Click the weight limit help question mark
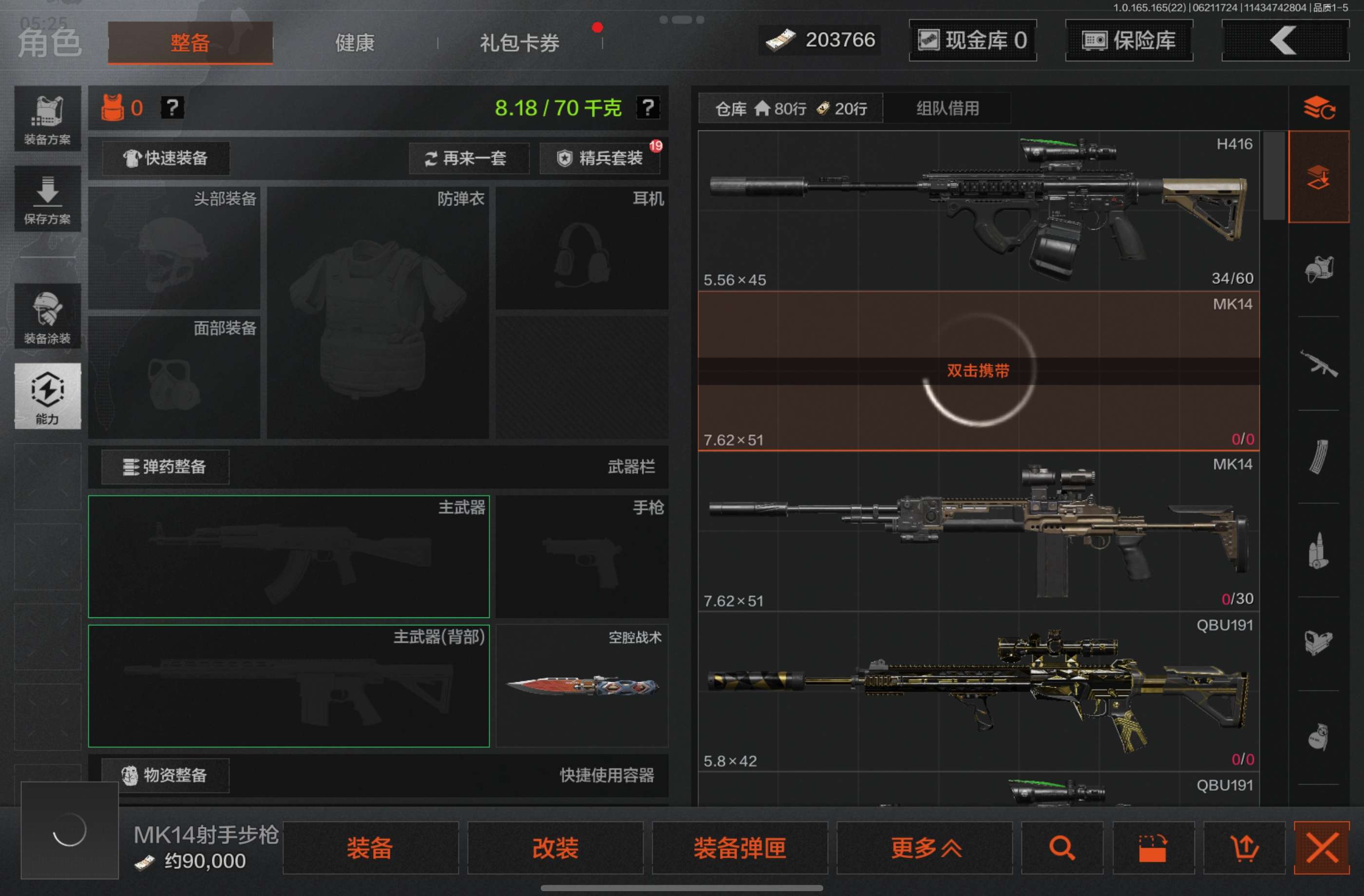The height and width of the screenshot is (896, 1364). [647, 107]
